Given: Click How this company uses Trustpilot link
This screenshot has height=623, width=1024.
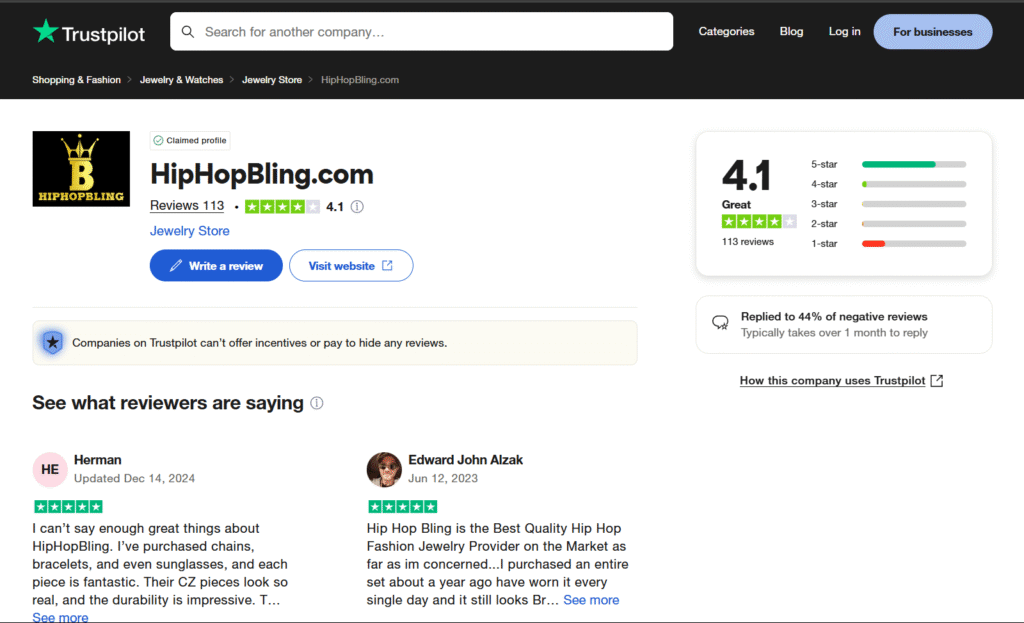Looking at the screenshot, I should 832,381.
